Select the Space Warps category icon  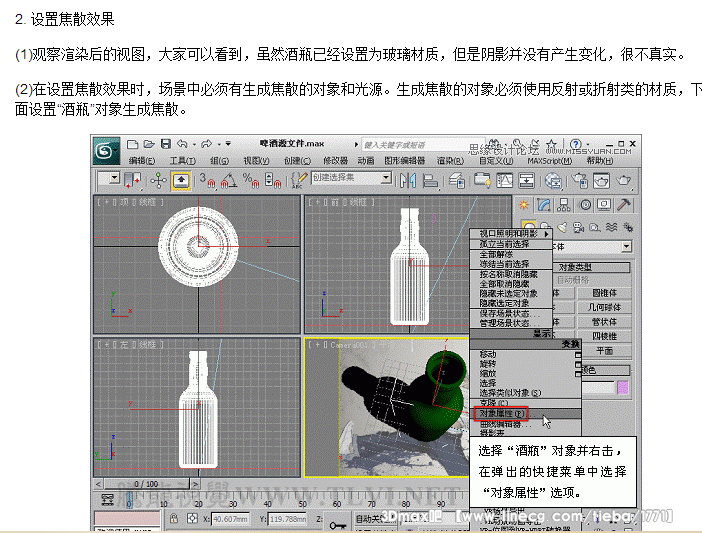click(611, 227)
